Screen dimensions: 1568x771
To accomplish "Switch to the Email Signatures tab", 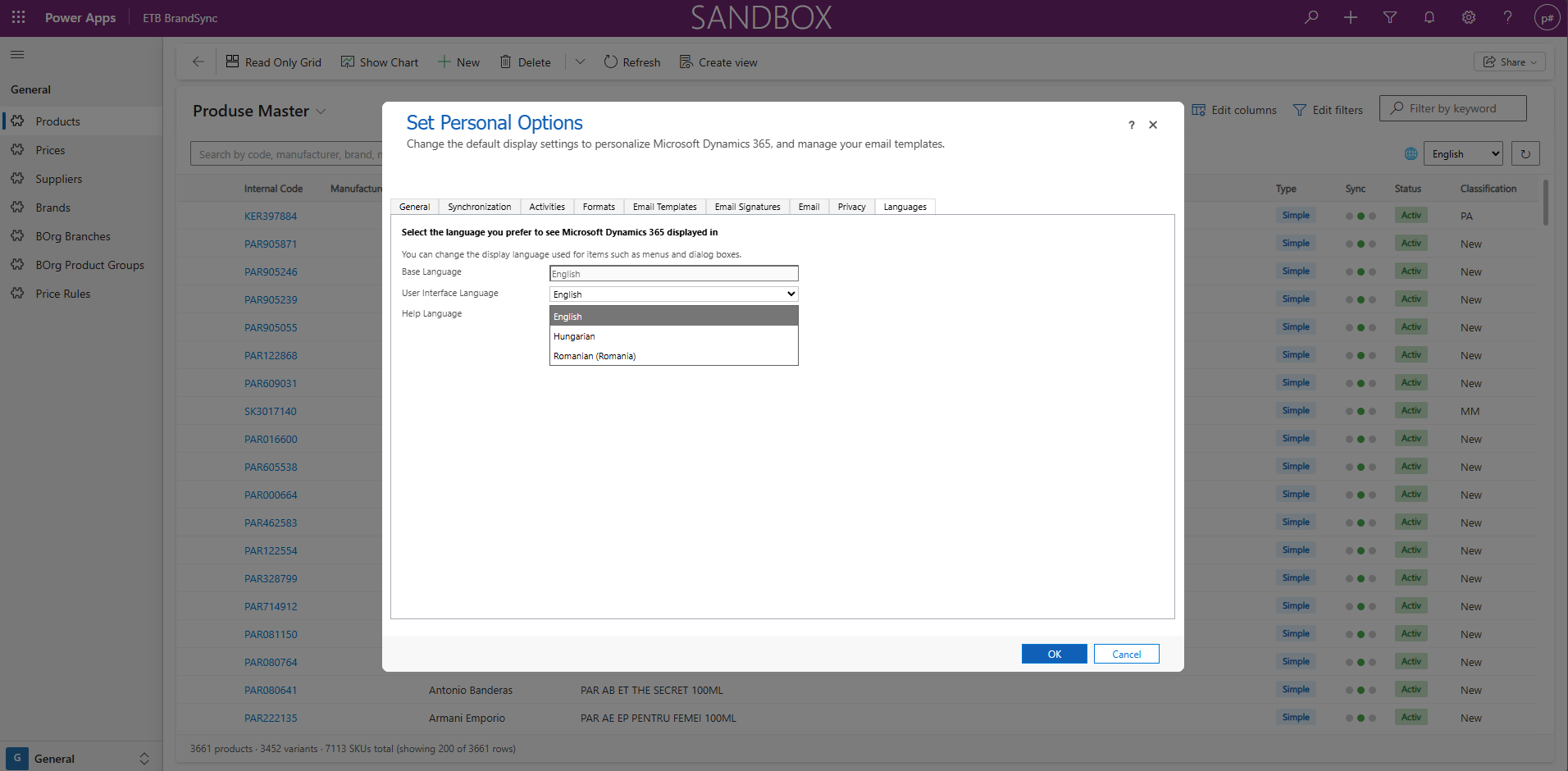I will coord(748,207).
